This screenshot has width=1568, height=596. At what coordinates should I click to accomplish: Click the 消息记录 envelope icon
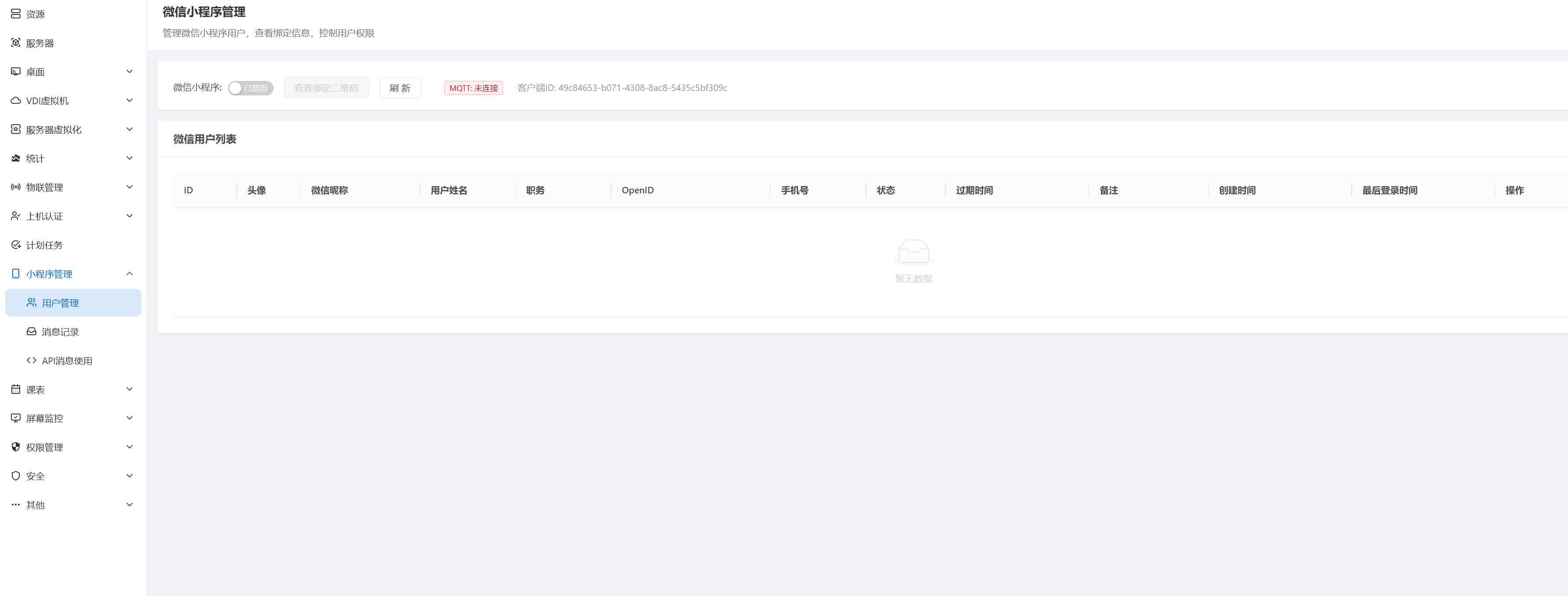point(32,331)
